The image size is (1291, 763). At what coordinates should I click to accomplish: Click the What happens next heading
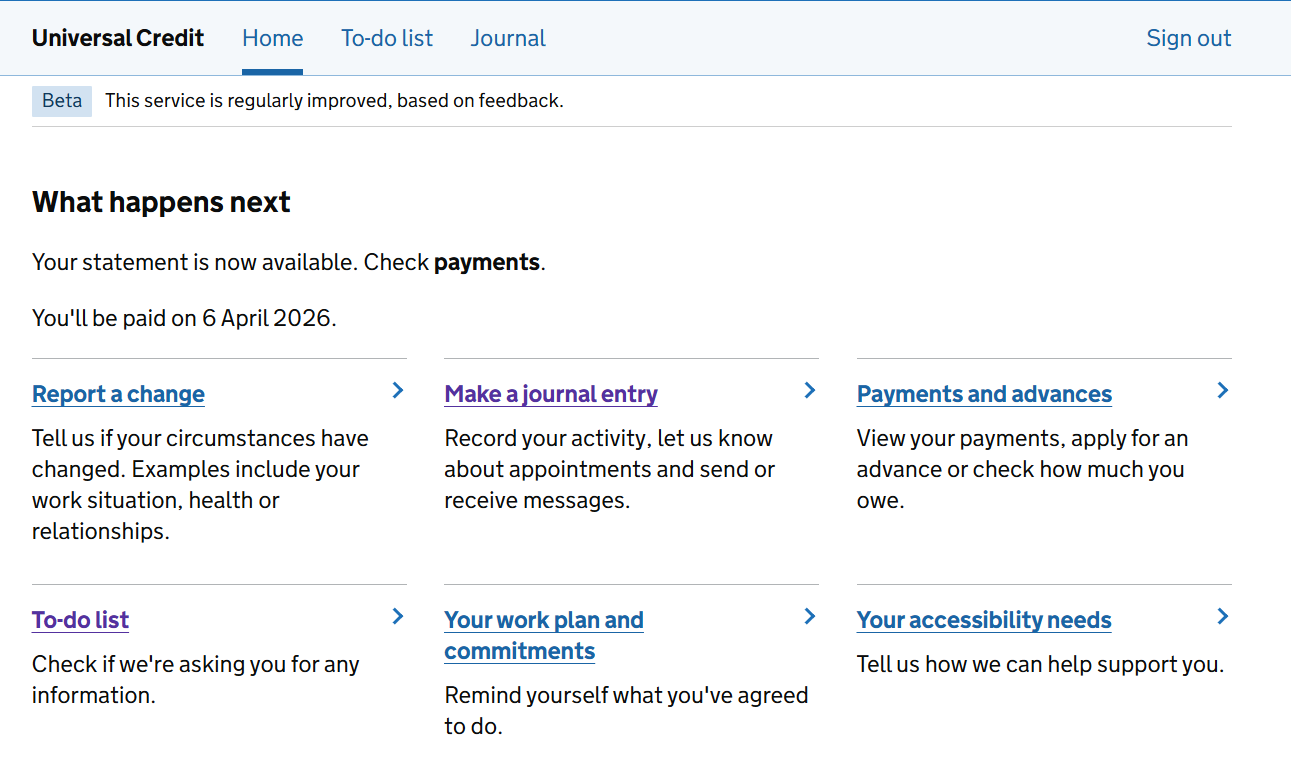pyautogui.click(x=161, y=202)
